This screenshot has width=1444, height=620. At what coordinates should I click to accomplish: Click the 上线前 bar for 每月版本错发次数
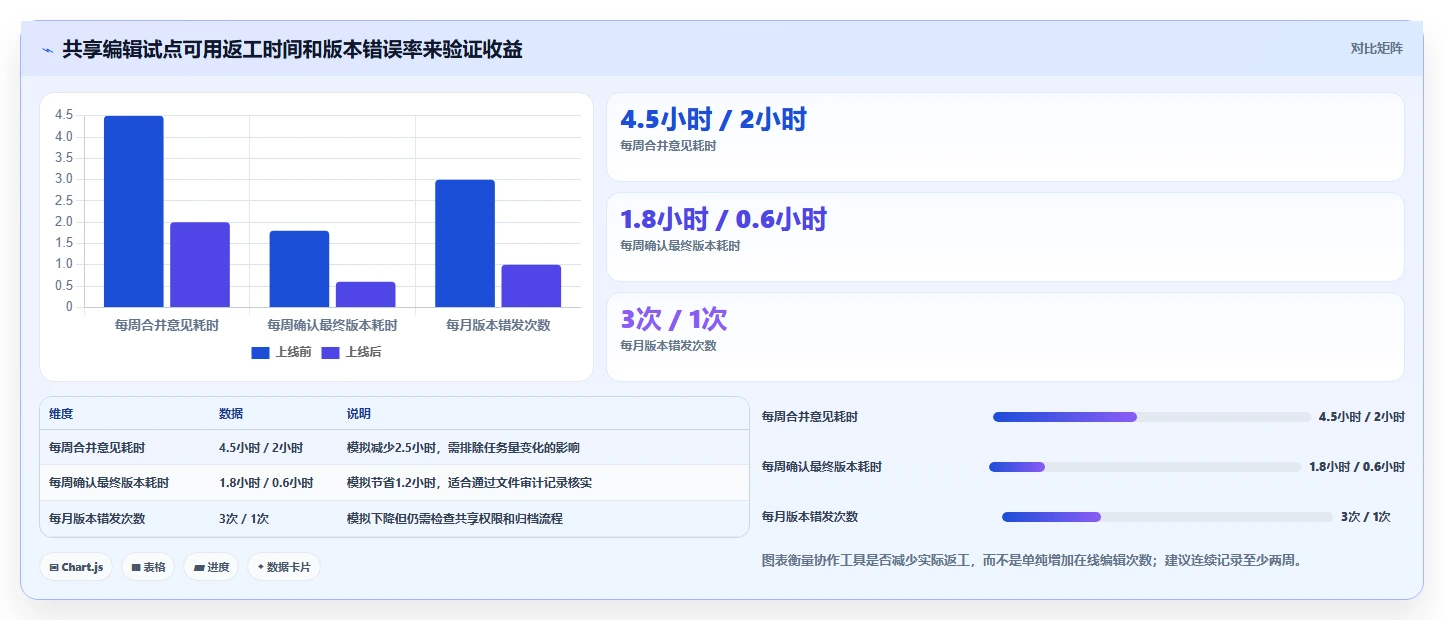(465, 244)
